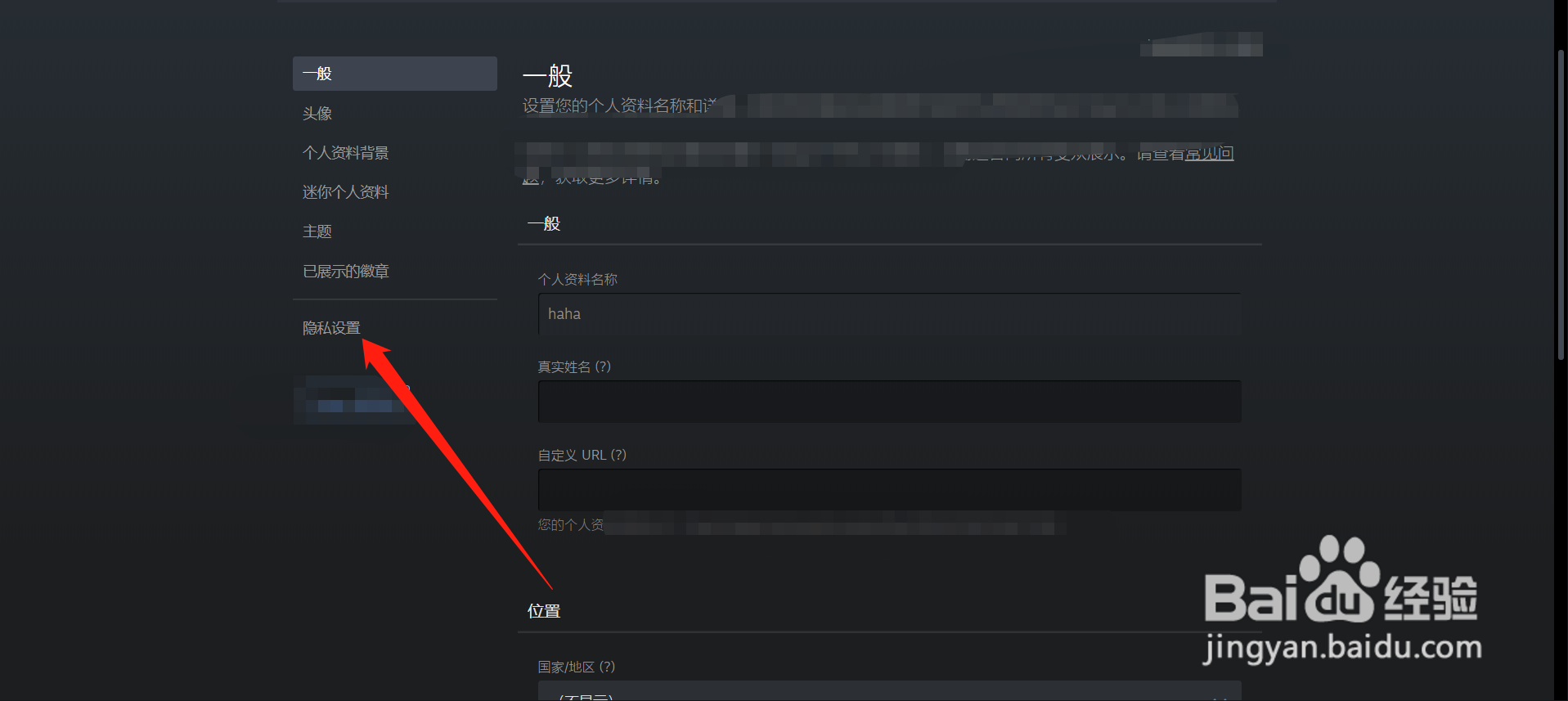The height and width of the screenshot is (701, 1568).
Task: Click the blurred button below 隐私设置
Action: click(x=353, y=400)
